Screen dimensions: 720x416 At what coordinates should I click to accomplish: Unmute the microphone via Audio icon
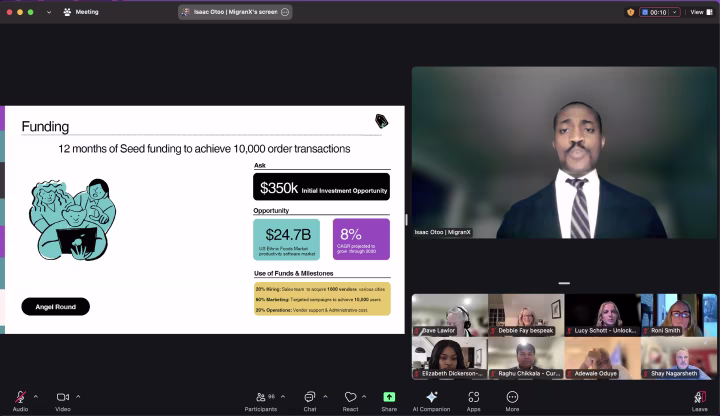20,397
